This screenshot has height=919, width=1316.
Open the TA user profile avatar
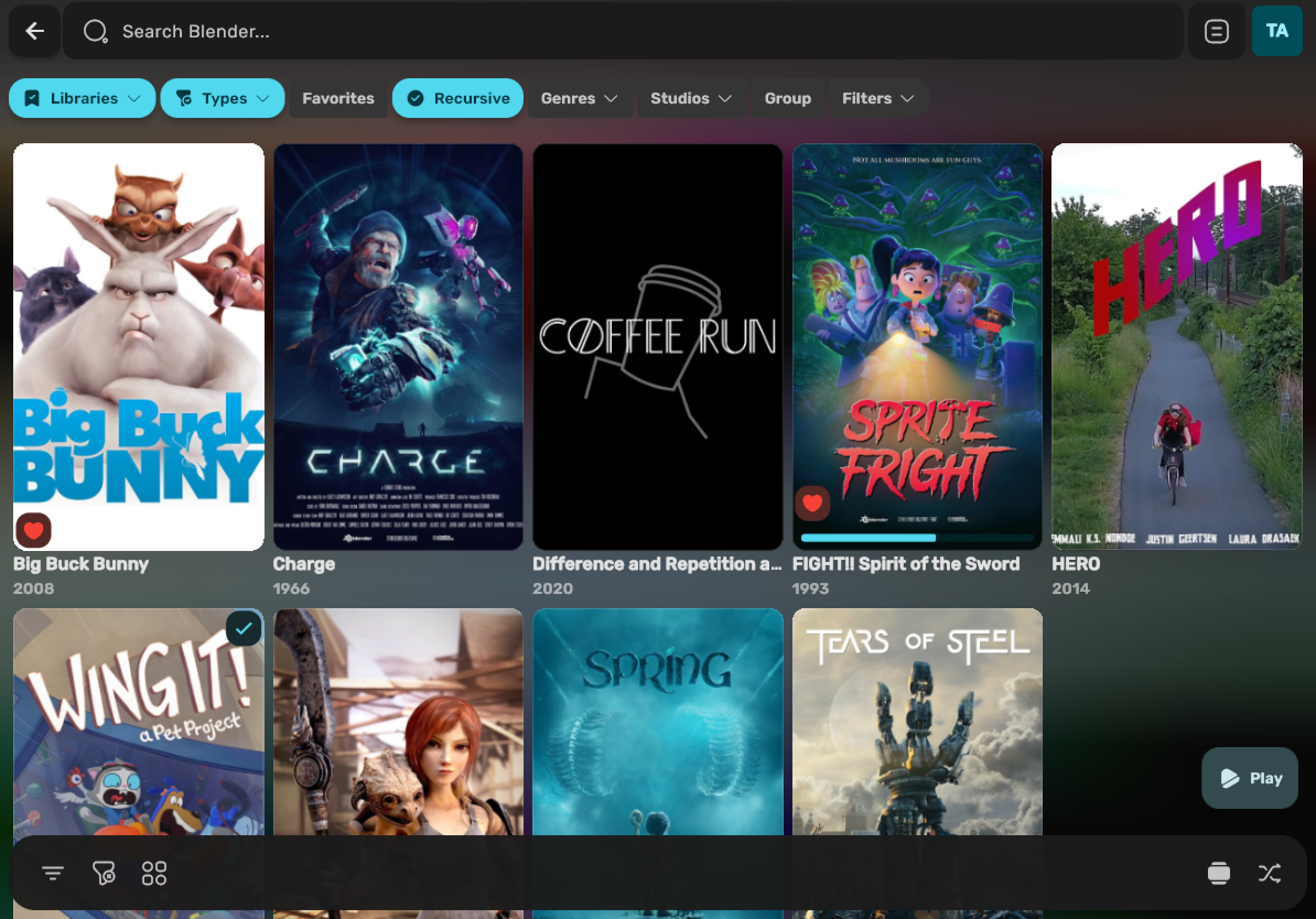[1276, 31]
